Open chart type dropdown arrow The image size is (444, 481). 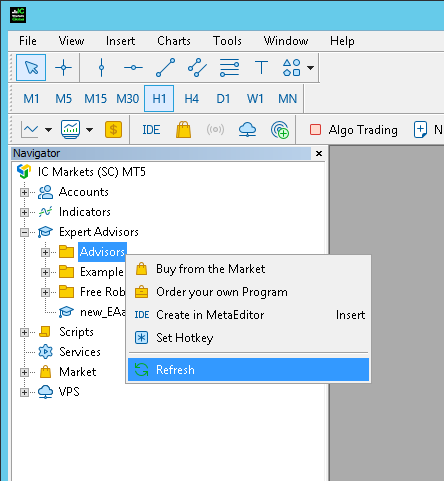pos(48,130)
